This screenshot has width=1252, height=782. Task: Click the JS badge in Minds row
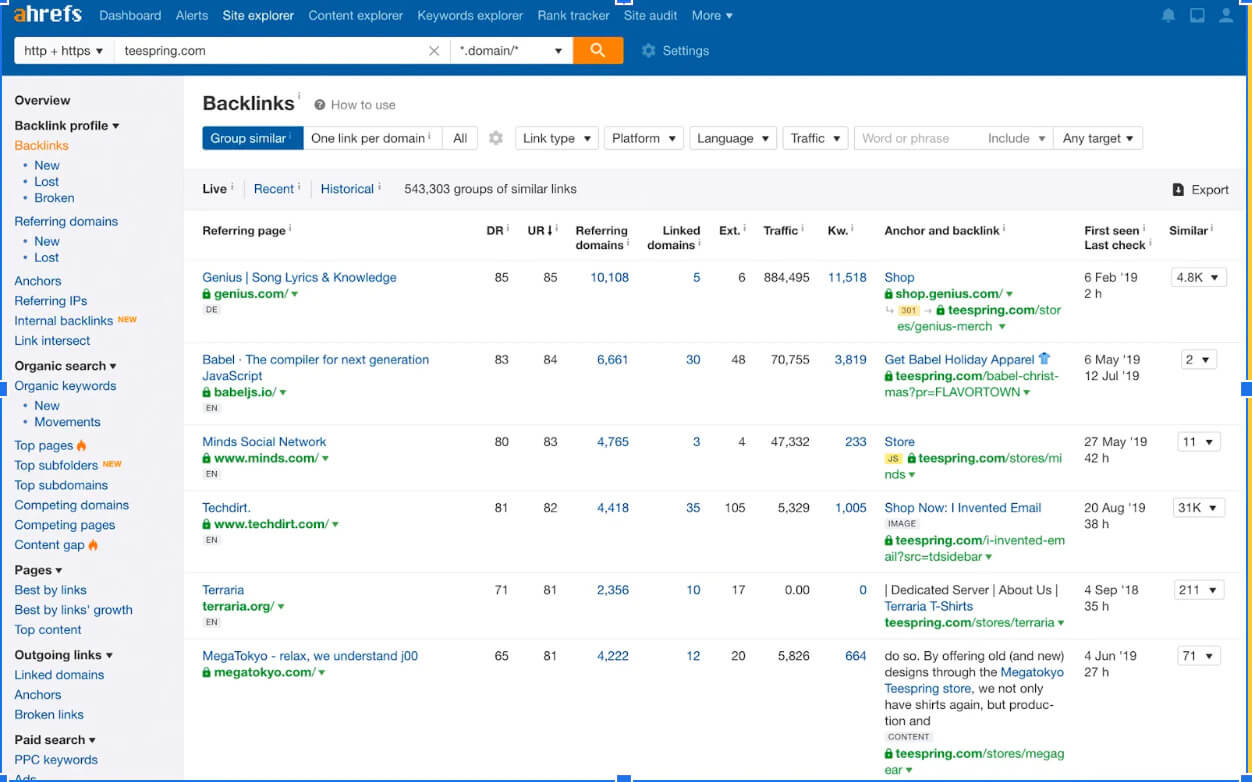coord(894,459)
